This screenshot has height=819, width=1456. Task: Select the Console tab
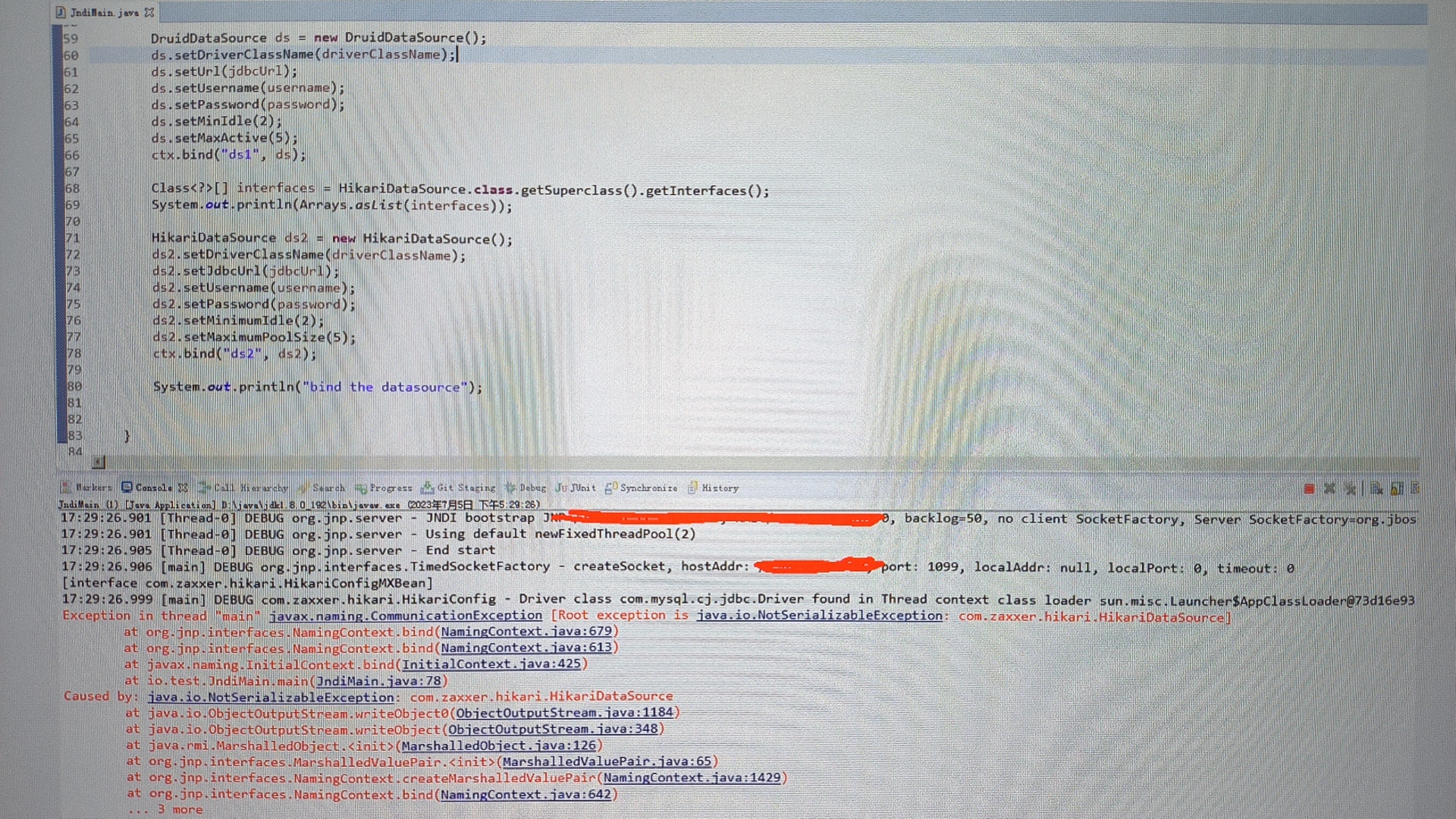pos(153,488)
